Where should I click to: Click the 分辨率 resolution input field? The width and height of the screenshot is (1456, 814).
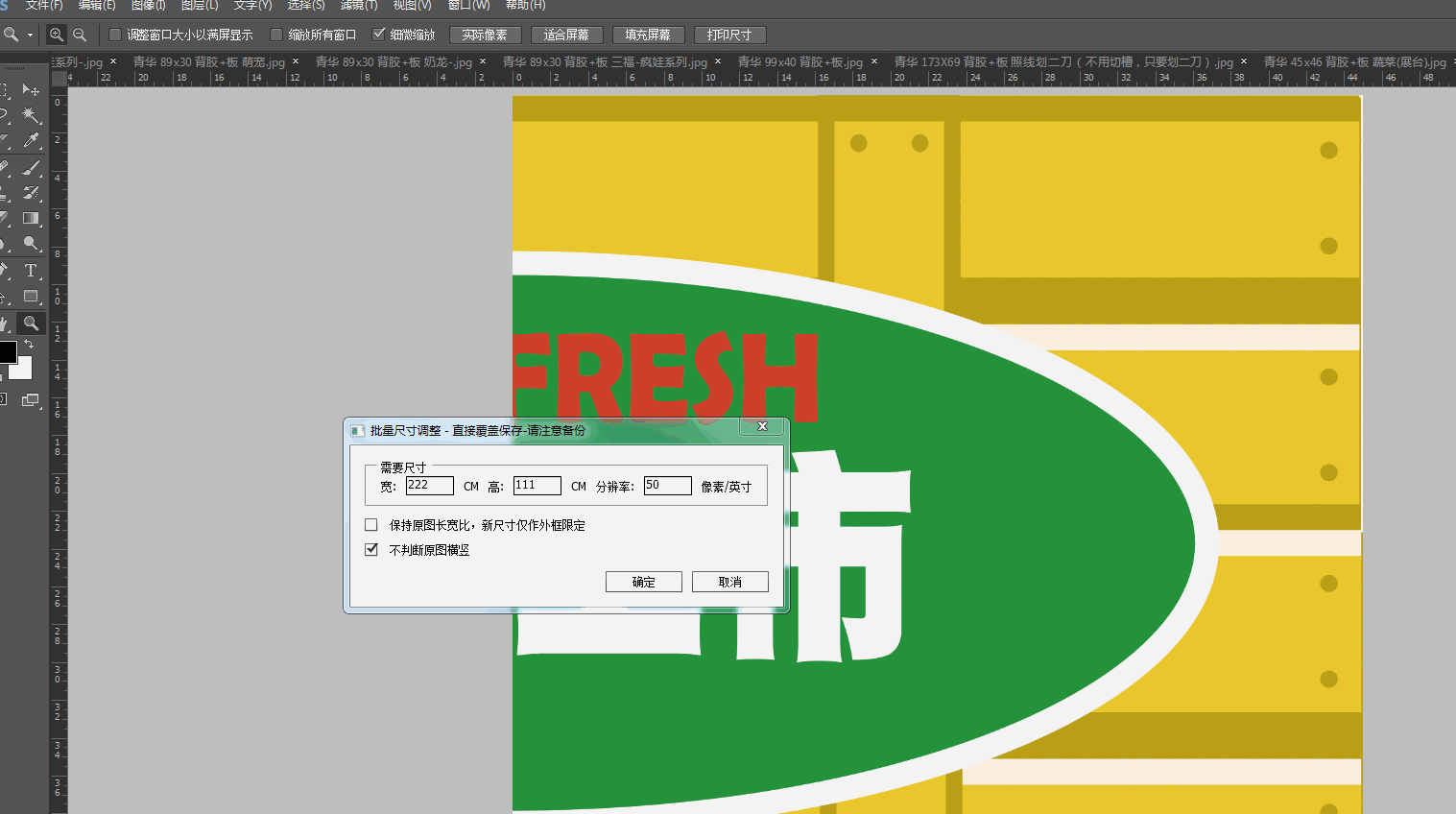668,486
